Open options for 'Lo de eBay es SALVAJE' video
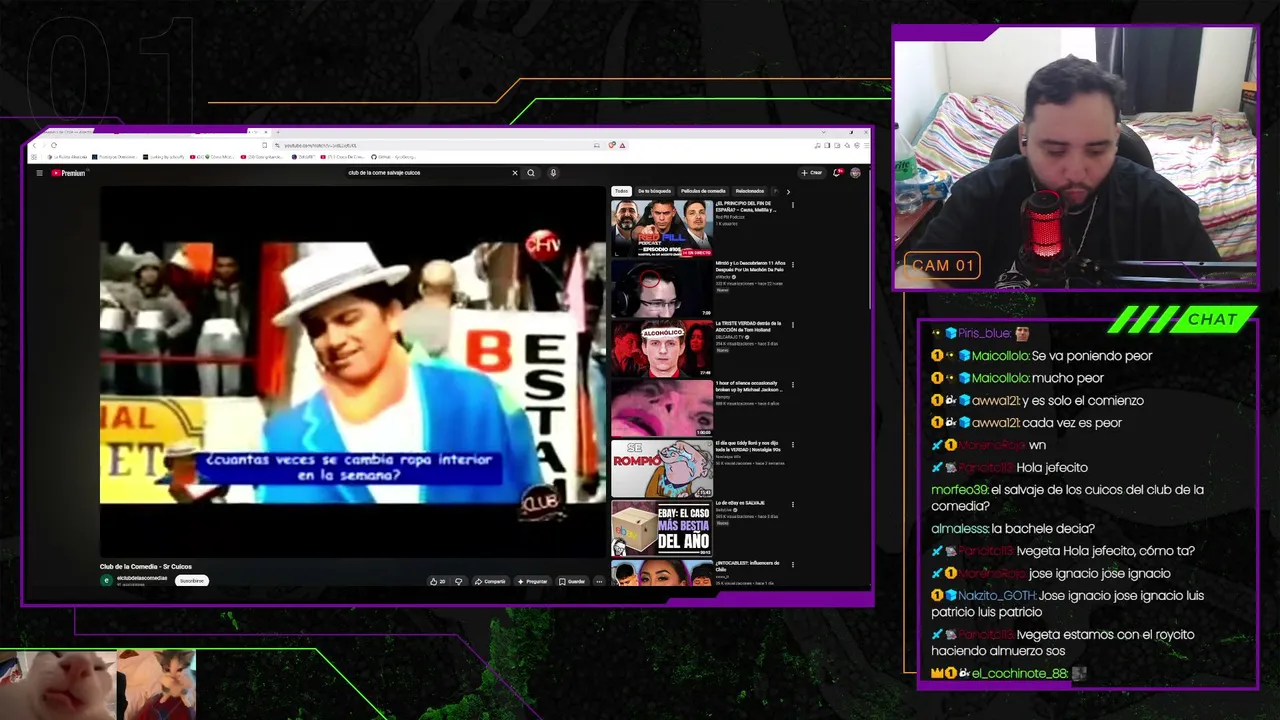Viewport: 1280px width, 720px height. point(793,505)
